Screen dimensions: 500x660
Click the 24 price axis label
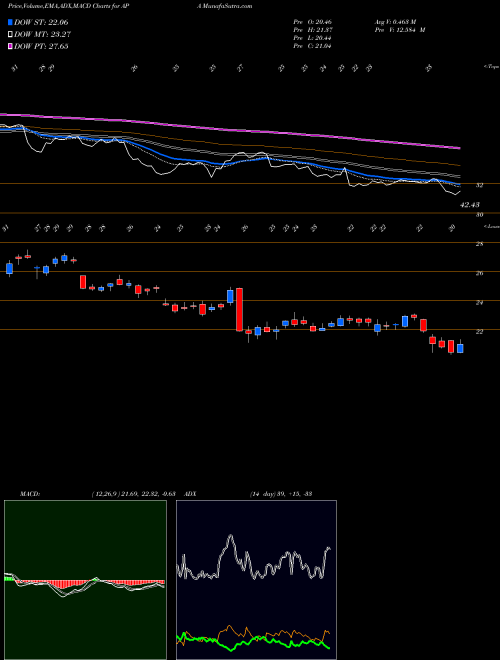[x=479, y=303]
